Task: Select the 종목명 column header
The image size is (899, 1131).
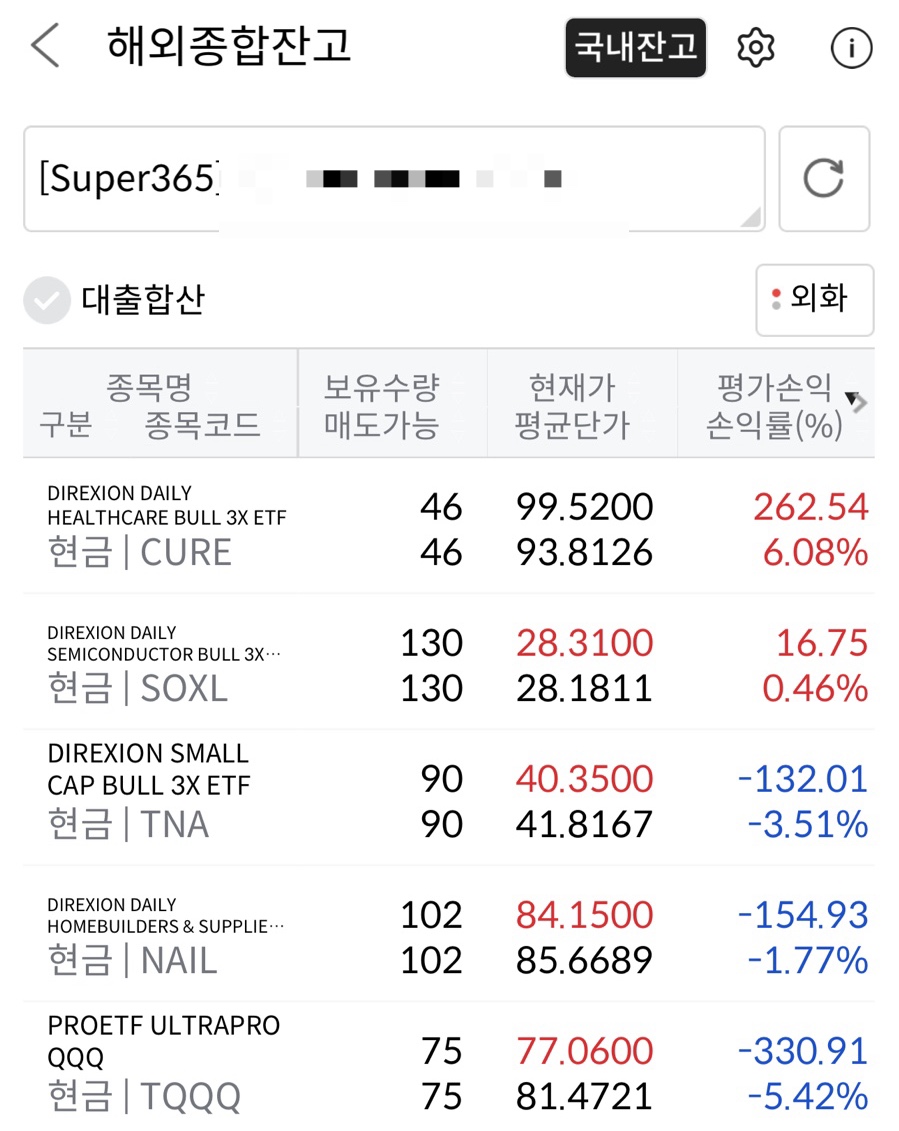Action: click(x=150, y=387)
